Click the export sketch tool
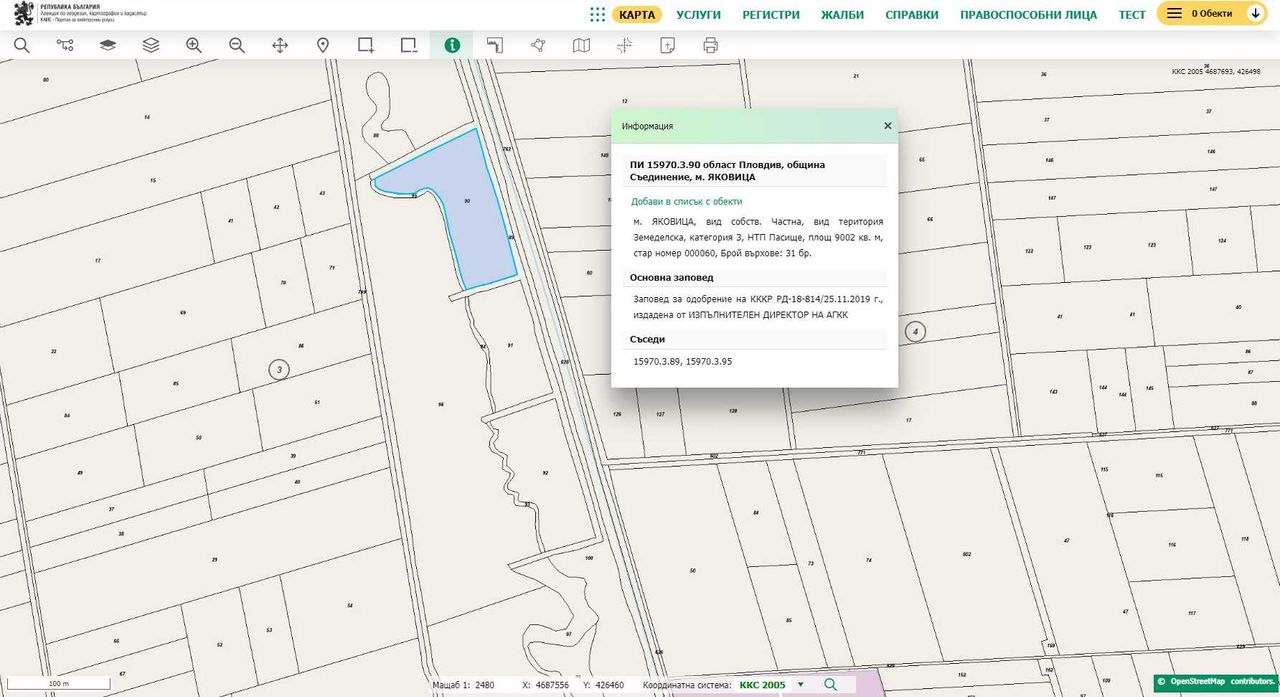The width and height of the screenshot is (1280, 697). [667, 45]
